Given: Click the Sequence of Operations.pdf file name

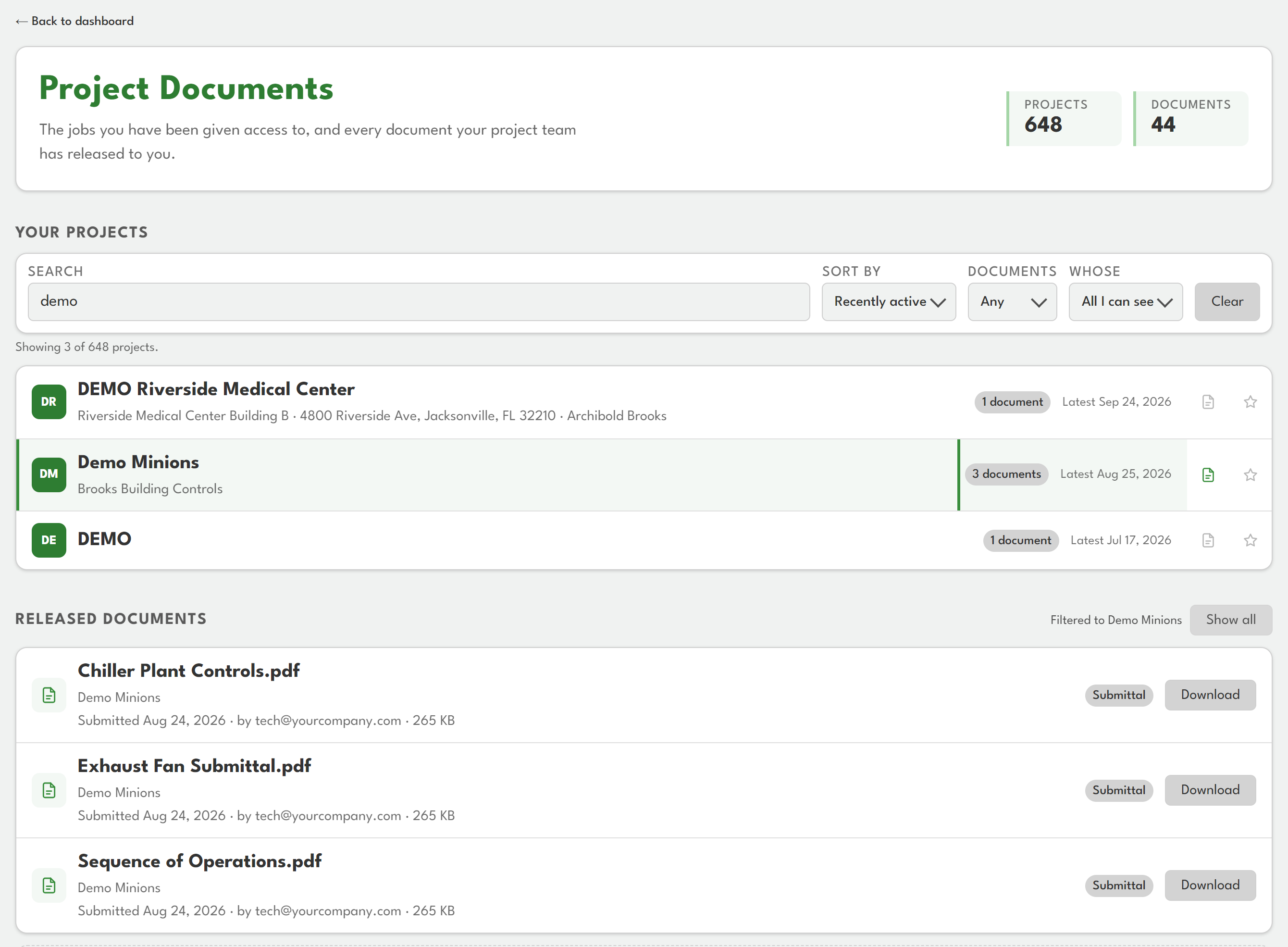Looking at the screenshot, I should tap(199, 861).
